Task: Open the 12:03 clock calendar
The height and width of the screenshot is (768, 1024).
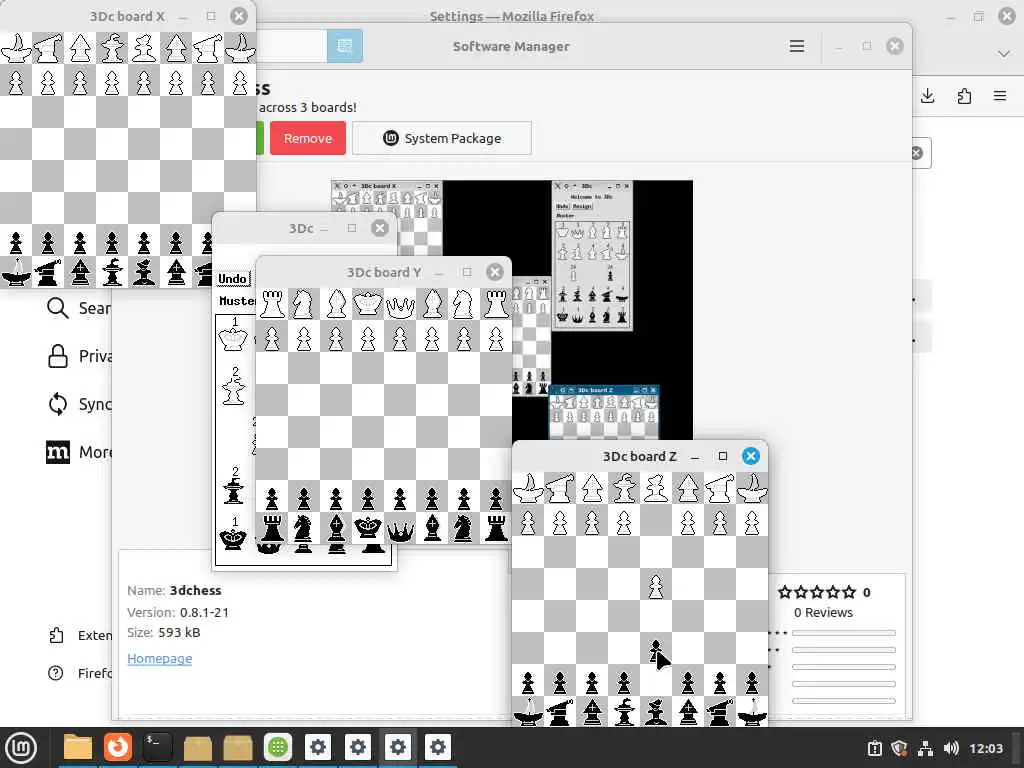Action: (x=985, y=748)
